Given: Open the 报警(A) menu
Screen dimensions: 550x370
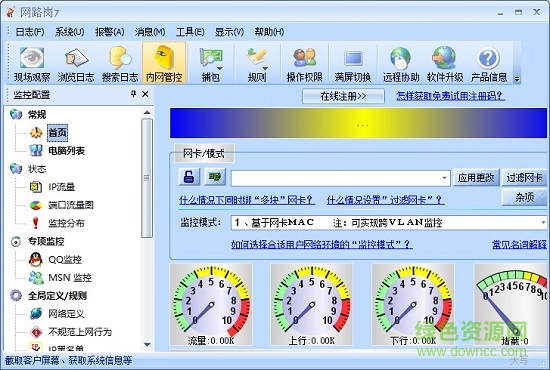Looking at the screenshot, I should click(109, 32).
